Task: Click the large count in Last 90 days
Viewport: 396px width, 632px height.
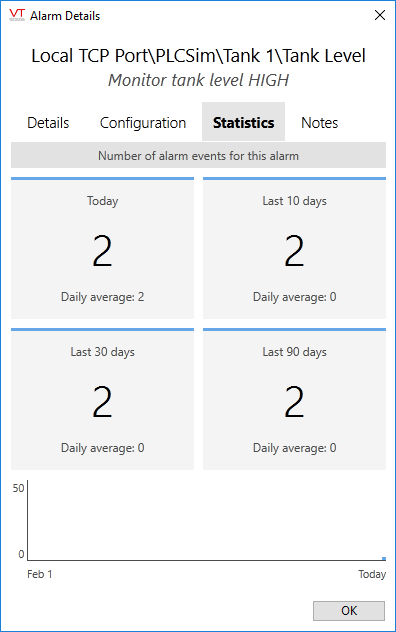Action: [294, 401]
